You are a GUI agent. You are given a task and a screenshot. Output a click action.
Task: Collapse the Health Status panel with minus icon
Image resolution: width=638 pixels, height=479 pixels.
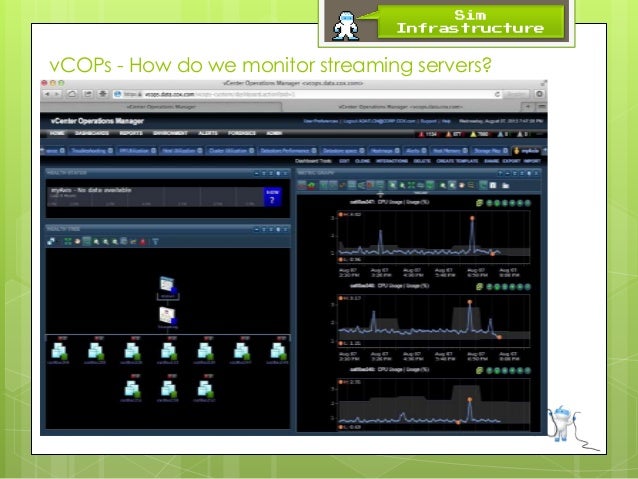pyautogui.click(x=256, y=173)
